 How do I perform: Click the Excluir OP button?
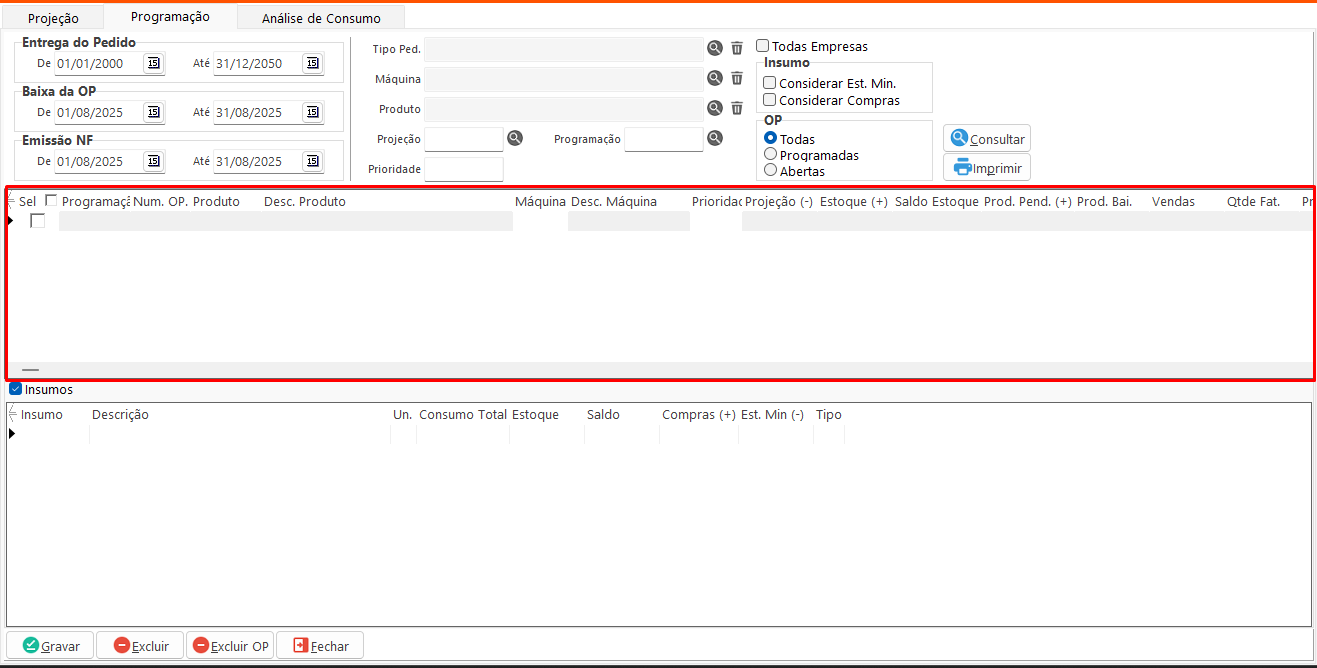230,646
